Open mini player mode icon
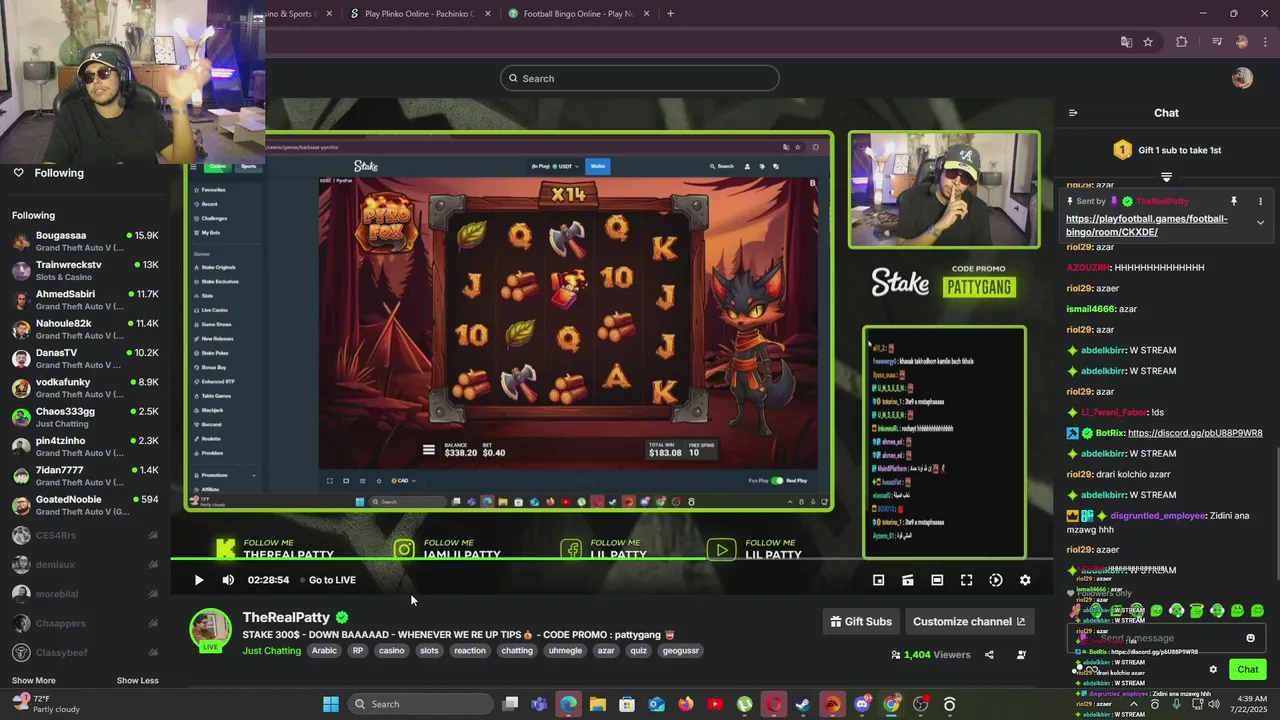The width and height of the screenshot is (1280, 720). coord(878,580)
